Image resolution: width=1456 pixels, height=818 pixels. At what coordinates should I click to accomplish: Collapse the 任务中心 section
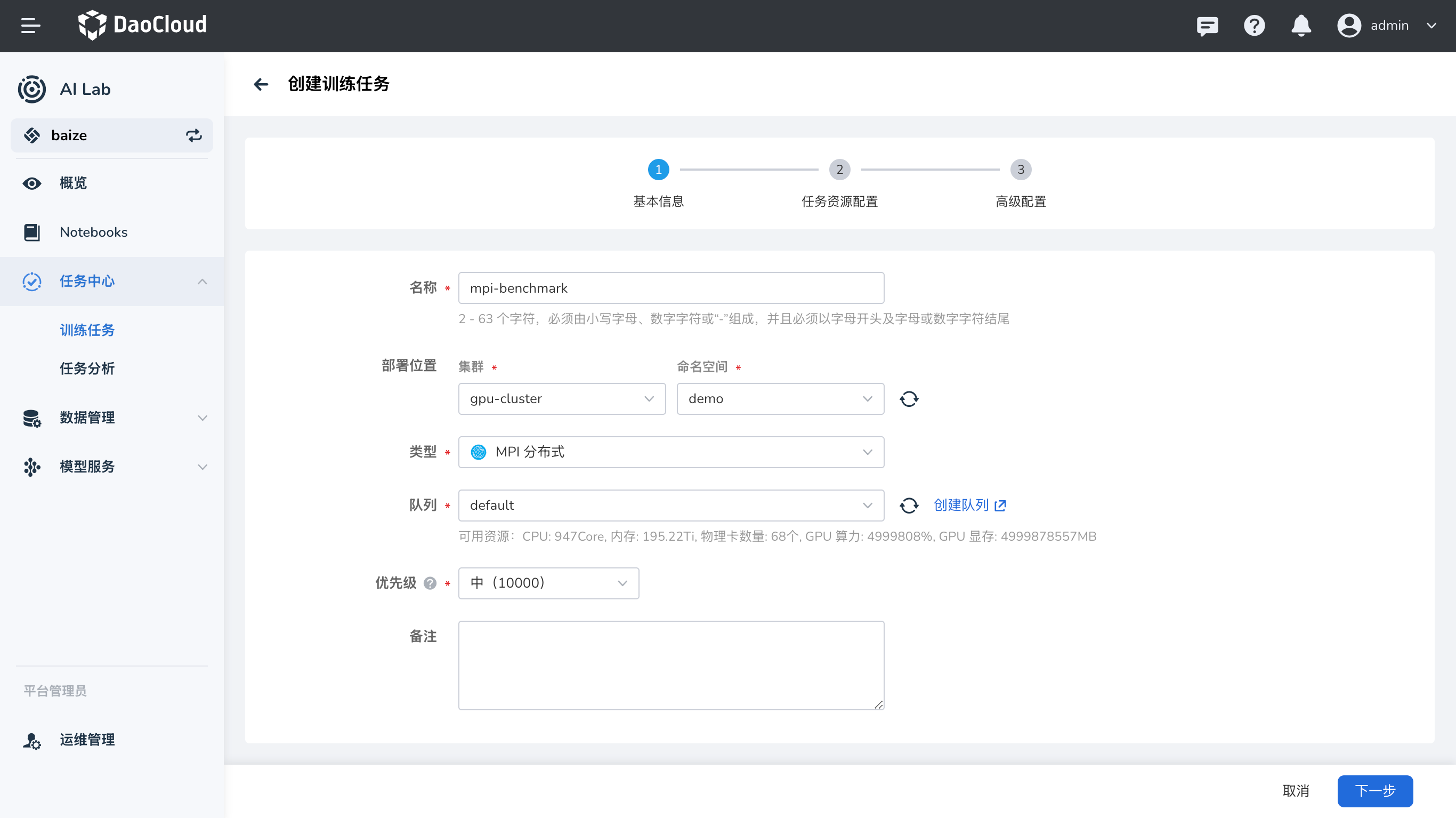point(203,281)
